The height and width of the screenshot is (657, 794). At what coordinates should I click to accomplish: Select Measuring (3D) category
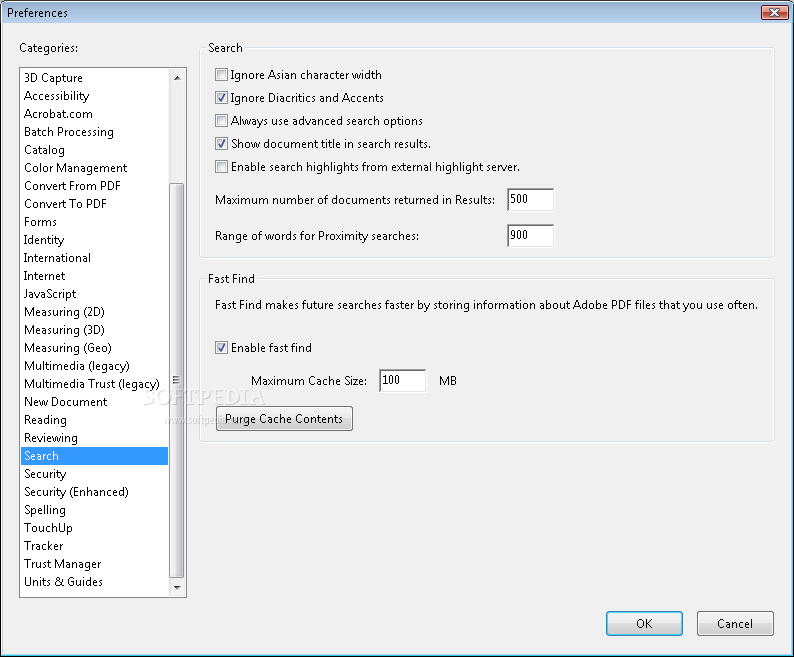pos(94,330)
